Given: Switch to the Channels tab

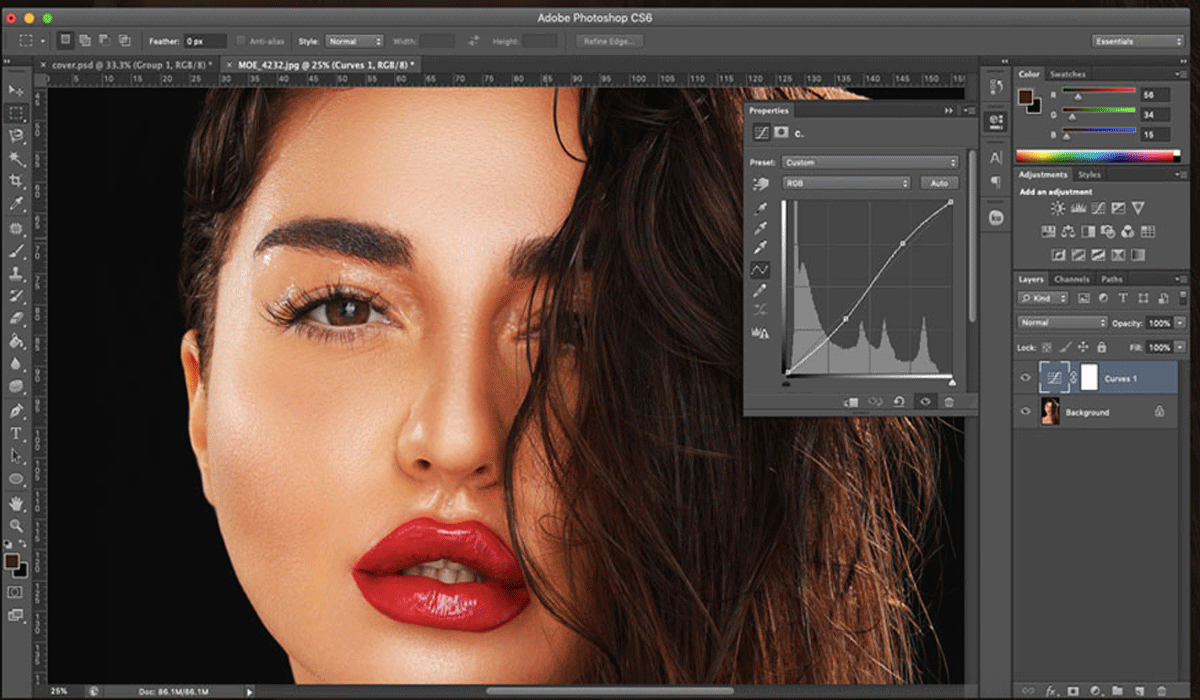Looking at the screenshot, I should [1070, 279].
